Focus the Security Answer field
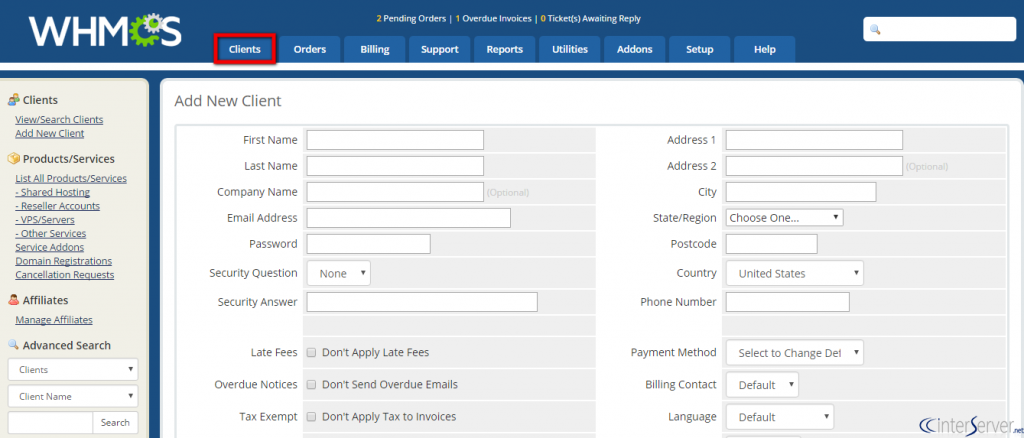1024x438 pixels. point(422,302)
